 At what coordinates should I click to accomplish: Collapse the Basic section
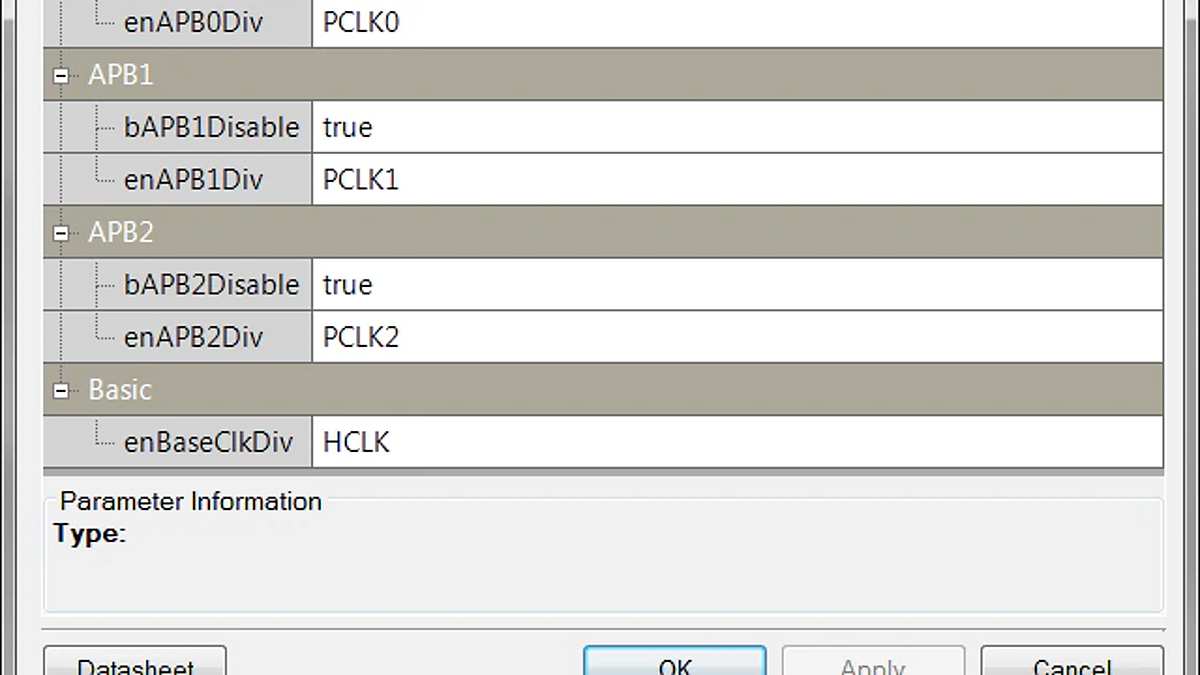click(x=60, y=389)
